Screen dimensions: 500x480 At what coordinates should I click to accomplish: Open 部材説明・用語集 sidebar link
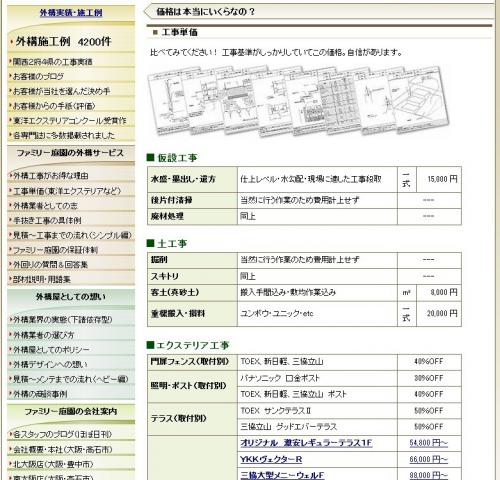[42, 279]
